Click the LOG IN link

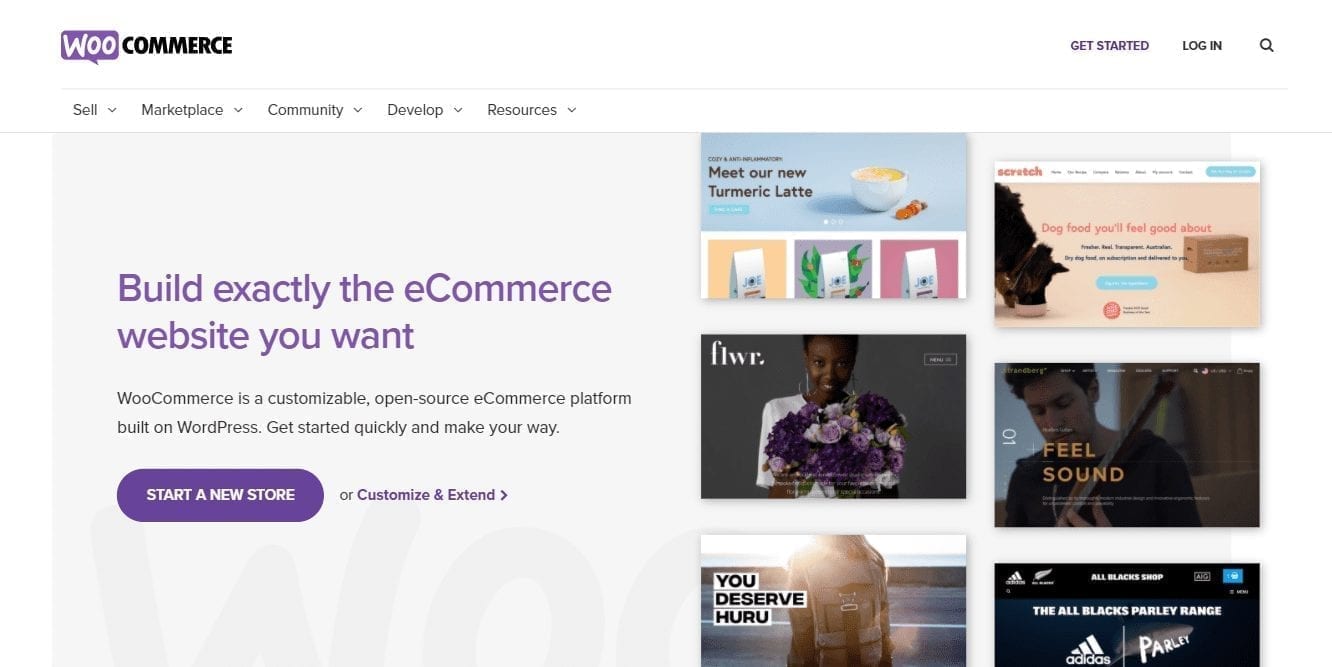(1201, 45)
